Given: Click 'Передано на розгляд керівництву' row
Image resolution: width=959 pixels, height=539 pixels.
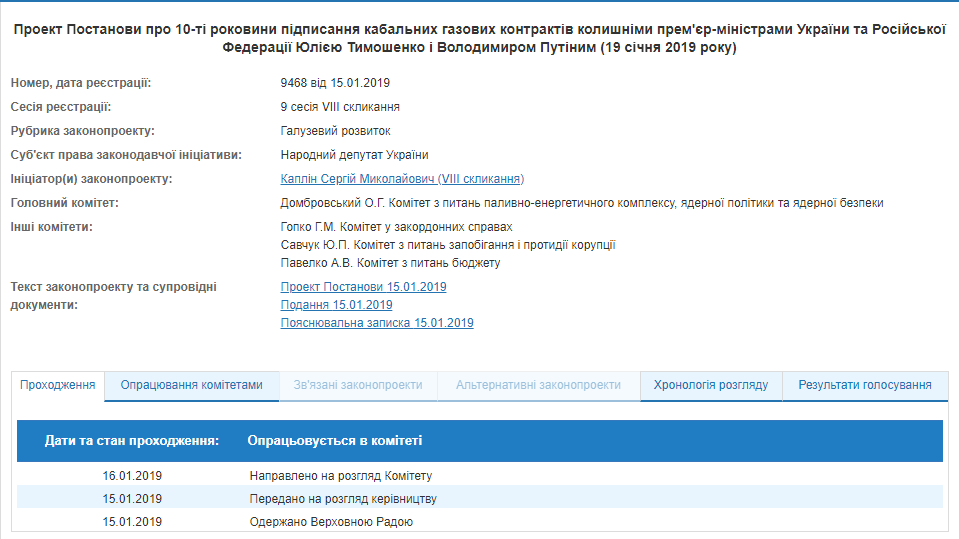Looking at the screenshot, I should [480, 499].
